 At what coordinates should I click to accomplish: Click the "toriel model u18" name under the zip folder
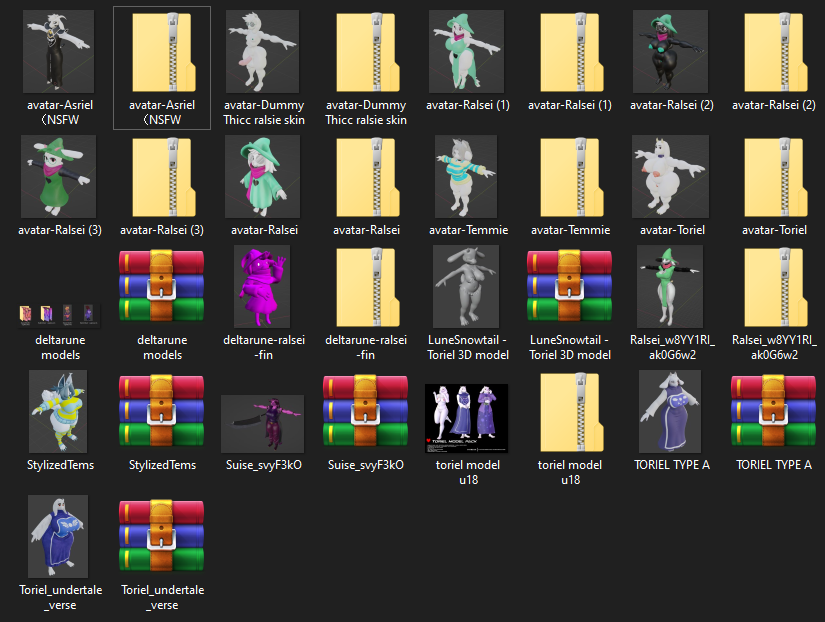click(570, 472)
